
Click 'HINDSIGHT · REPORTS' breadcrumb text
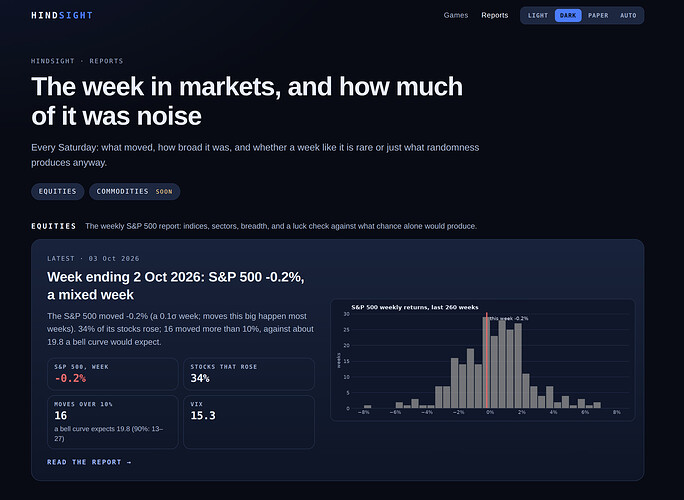(x=77, y=61)
